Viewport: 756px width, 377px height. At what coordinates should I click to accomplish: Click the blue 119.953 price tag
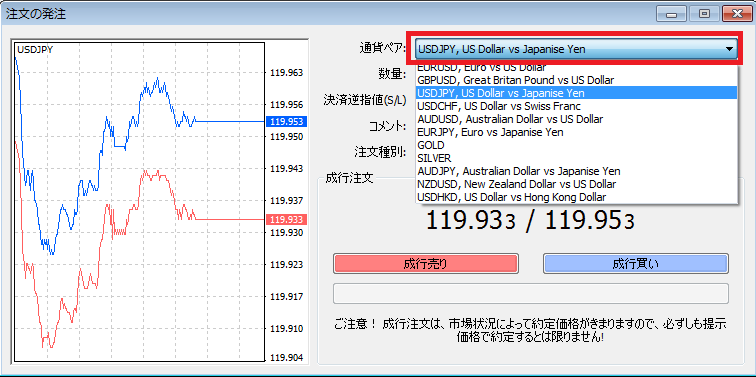(x=280, y=121)
